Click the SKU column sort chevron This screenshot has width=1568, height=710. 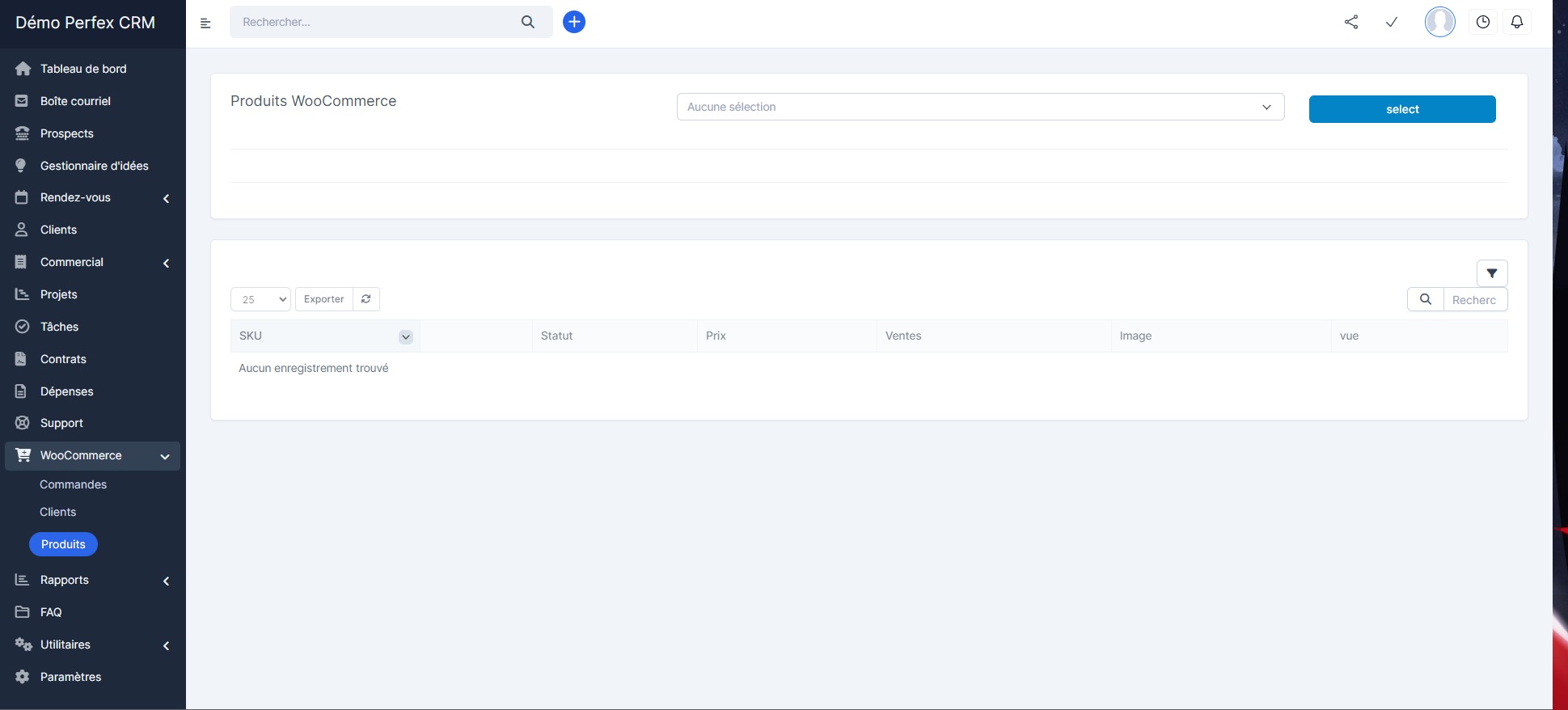406,337
